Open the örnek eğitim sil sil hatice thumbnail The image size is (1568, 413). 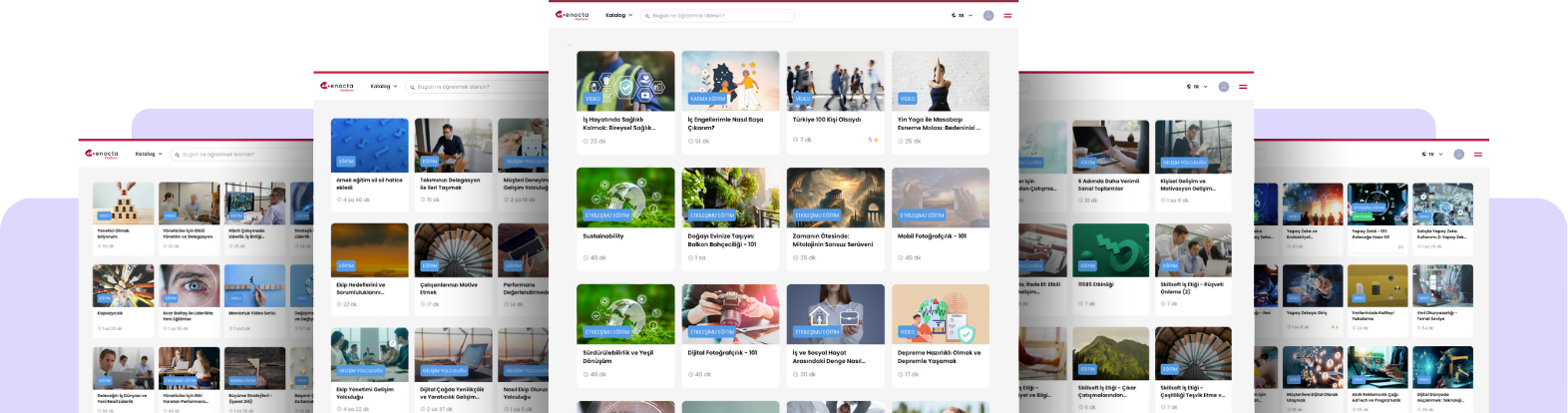coord(369,146)
